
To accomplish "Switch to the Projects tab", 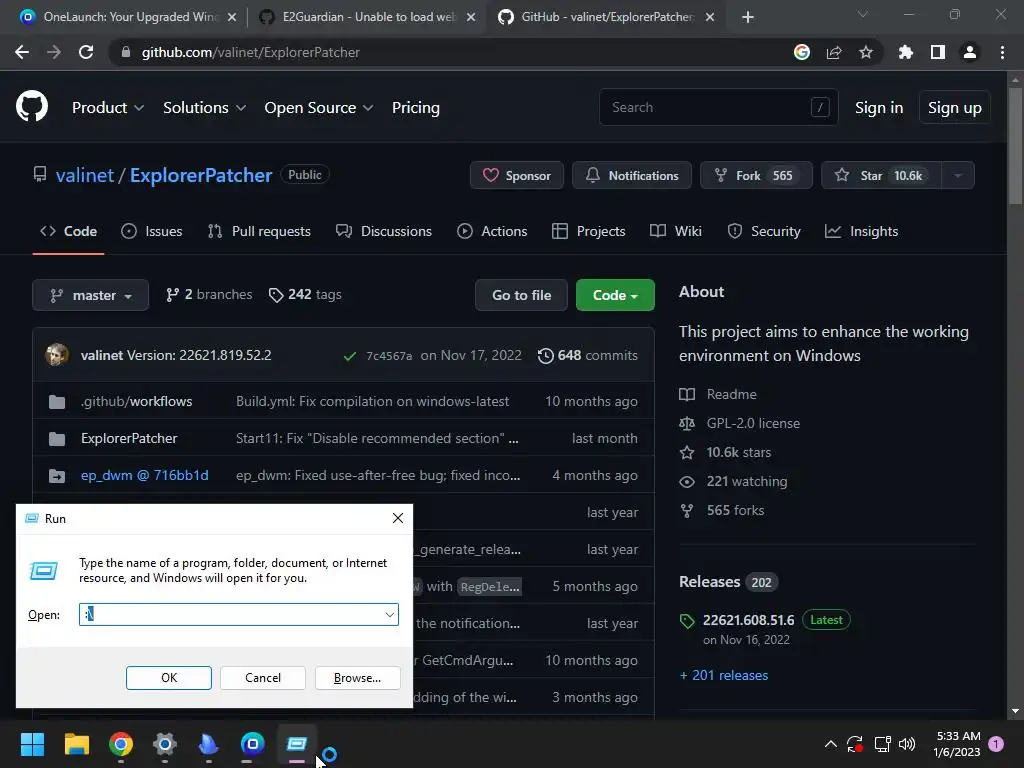I will 588,231.
